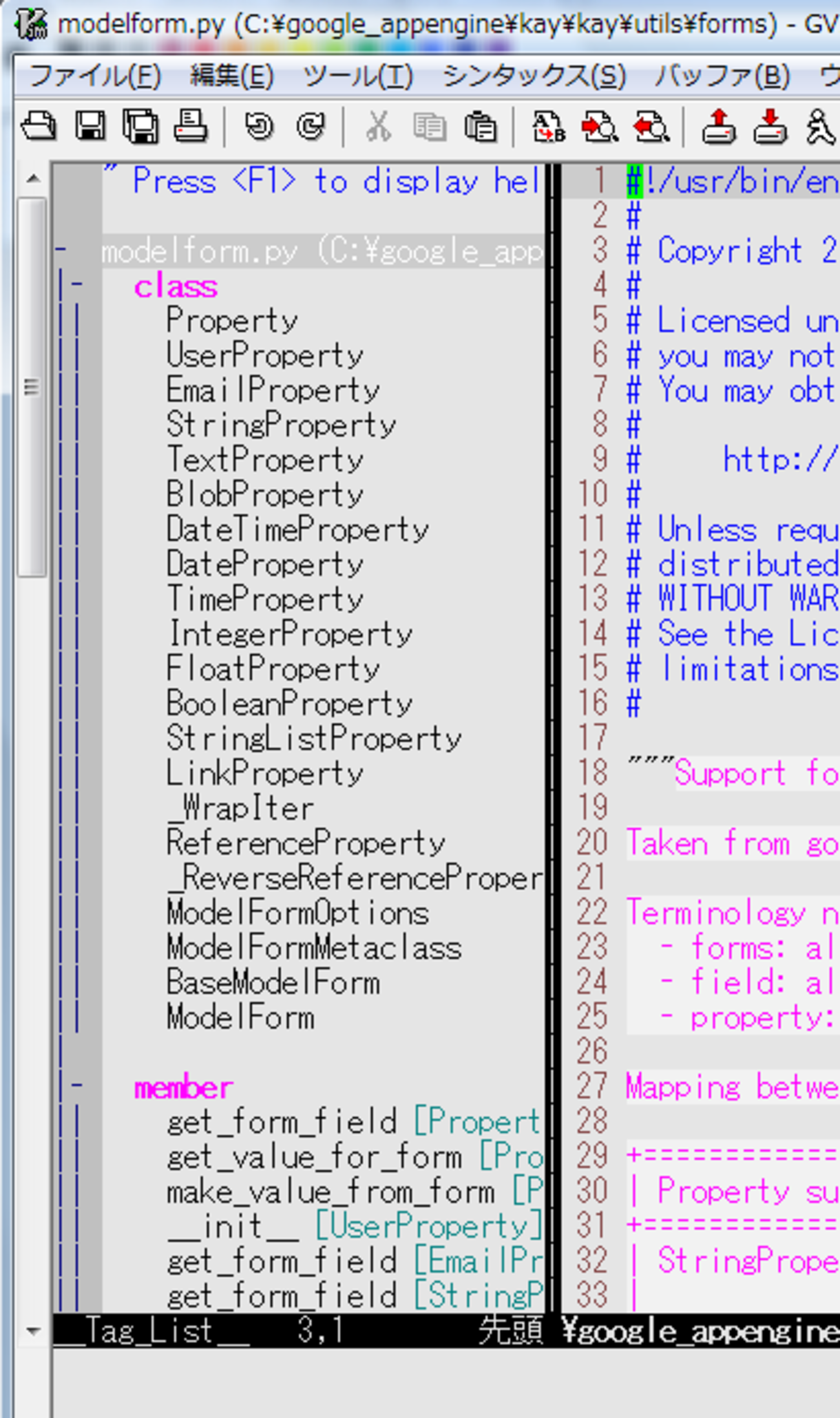Jump to the IntegerProperty class tag
The width and height of the screenshot is (840, 1418).
coord(290,635)
